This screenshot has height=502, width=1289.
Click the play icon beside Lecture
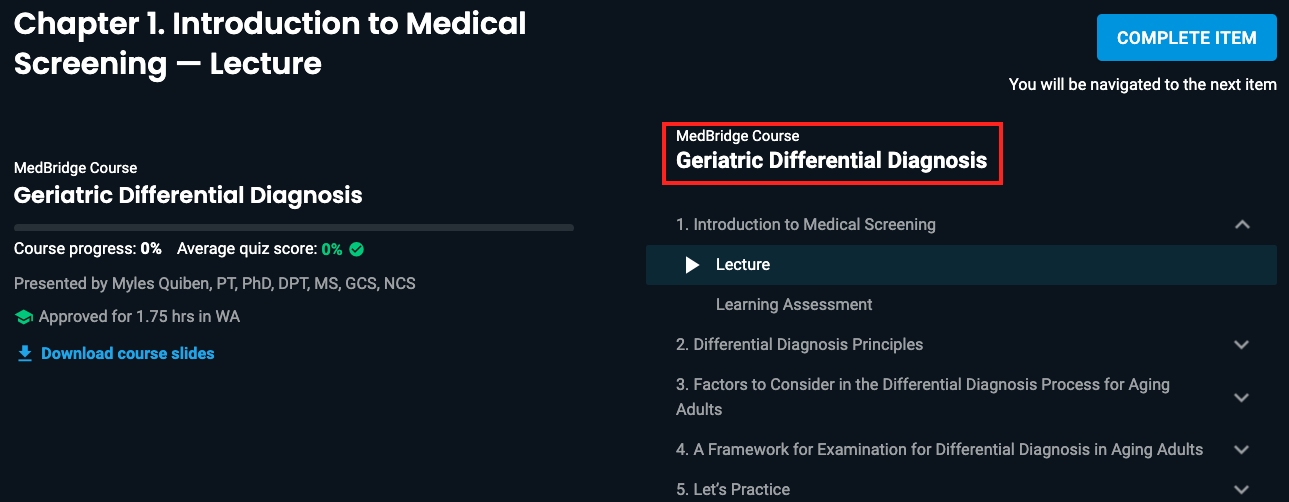pyautogui.click(x=692, y=265)
